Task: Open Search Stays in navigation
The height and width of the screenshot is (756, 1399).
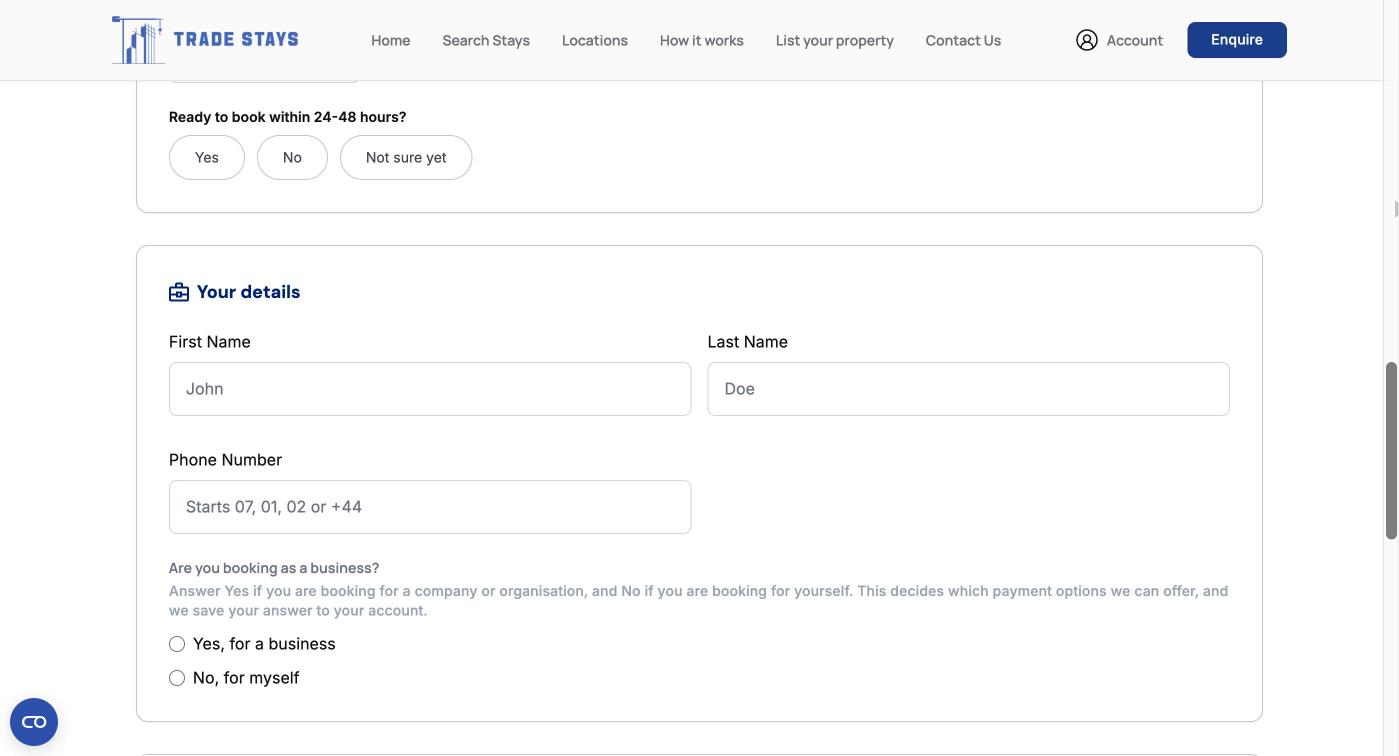Action: pos(486,40)
